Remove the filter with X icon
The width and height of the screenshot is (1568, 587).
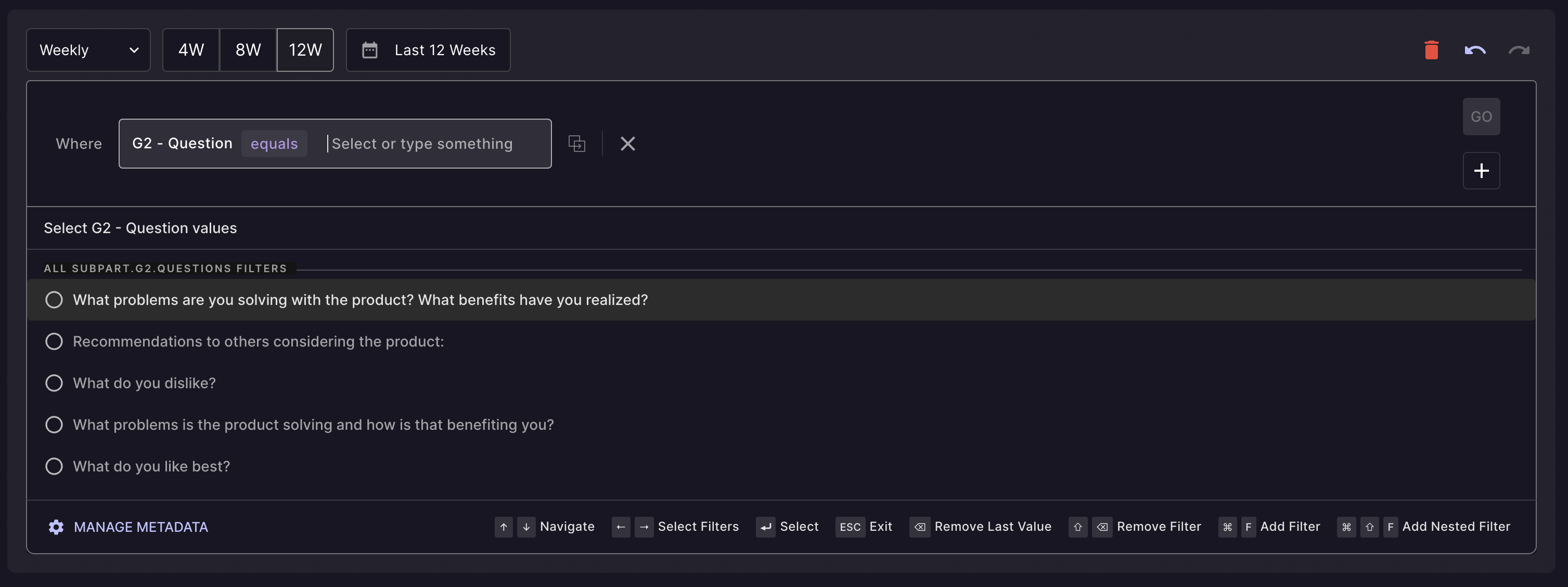627,144
